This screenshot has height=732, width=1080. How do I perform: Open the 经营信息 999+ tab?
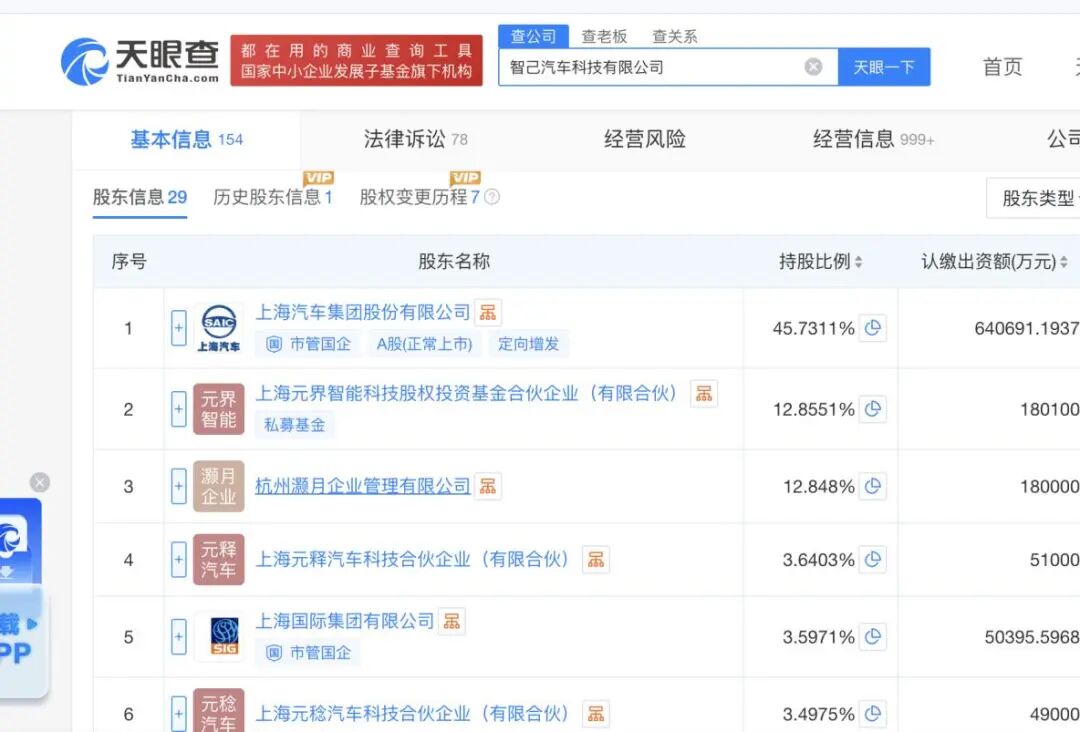pyautogui.click(x=873, y=139)
